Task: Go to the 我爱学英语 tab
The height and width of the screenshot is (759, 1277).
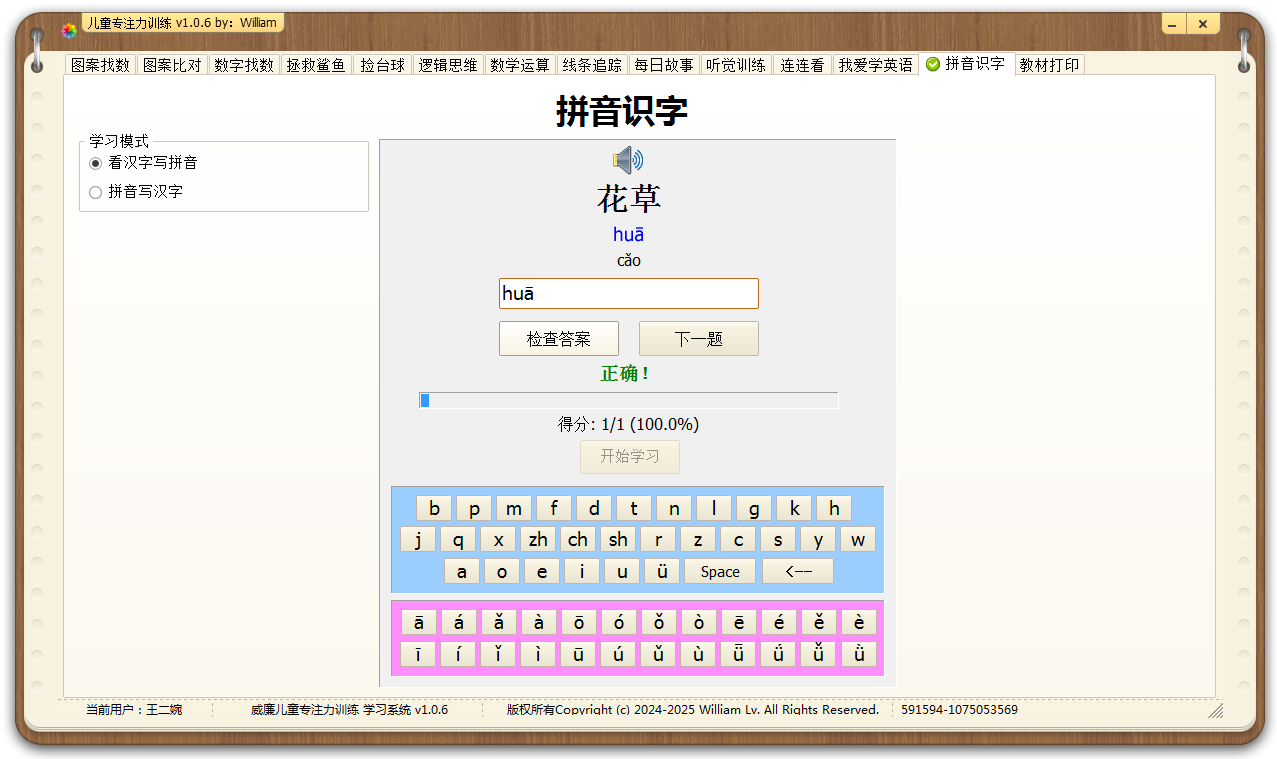Action: pyautogui.click(x=876, y=65)
